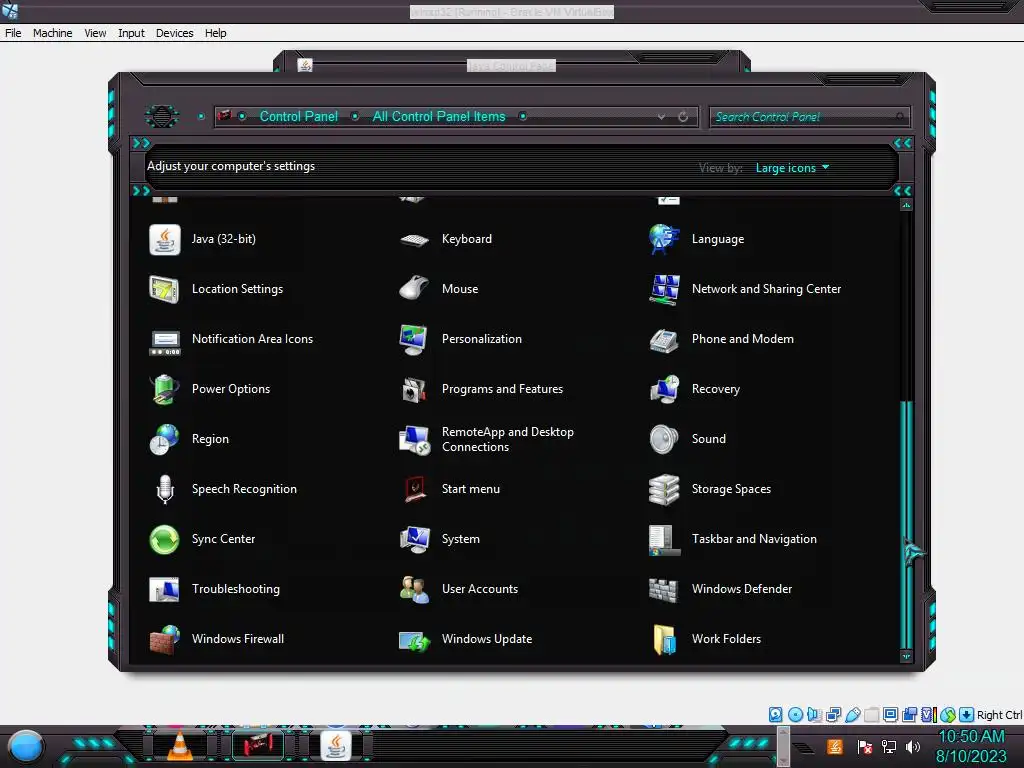Click the Control Panel taskbar button
This screenshot has width=1024, height=768.
pos(258,746)
